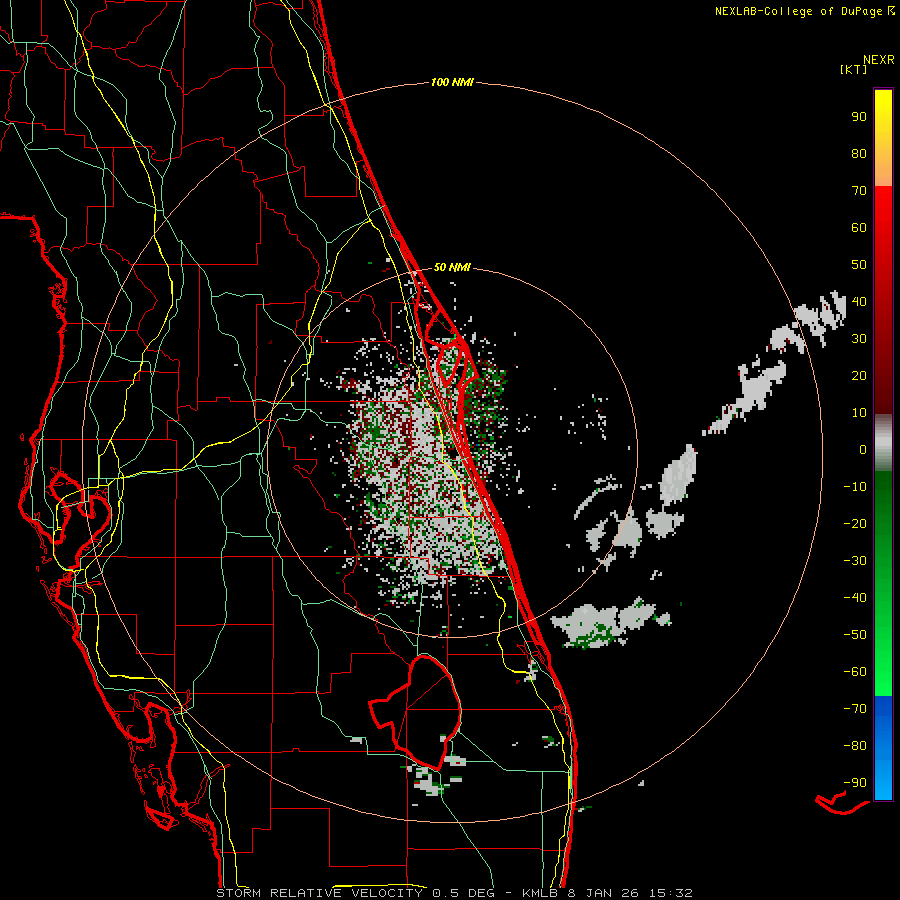This screenshot has width=900, height=900.
Task: Click the -50 scale value
Action: 855,634
